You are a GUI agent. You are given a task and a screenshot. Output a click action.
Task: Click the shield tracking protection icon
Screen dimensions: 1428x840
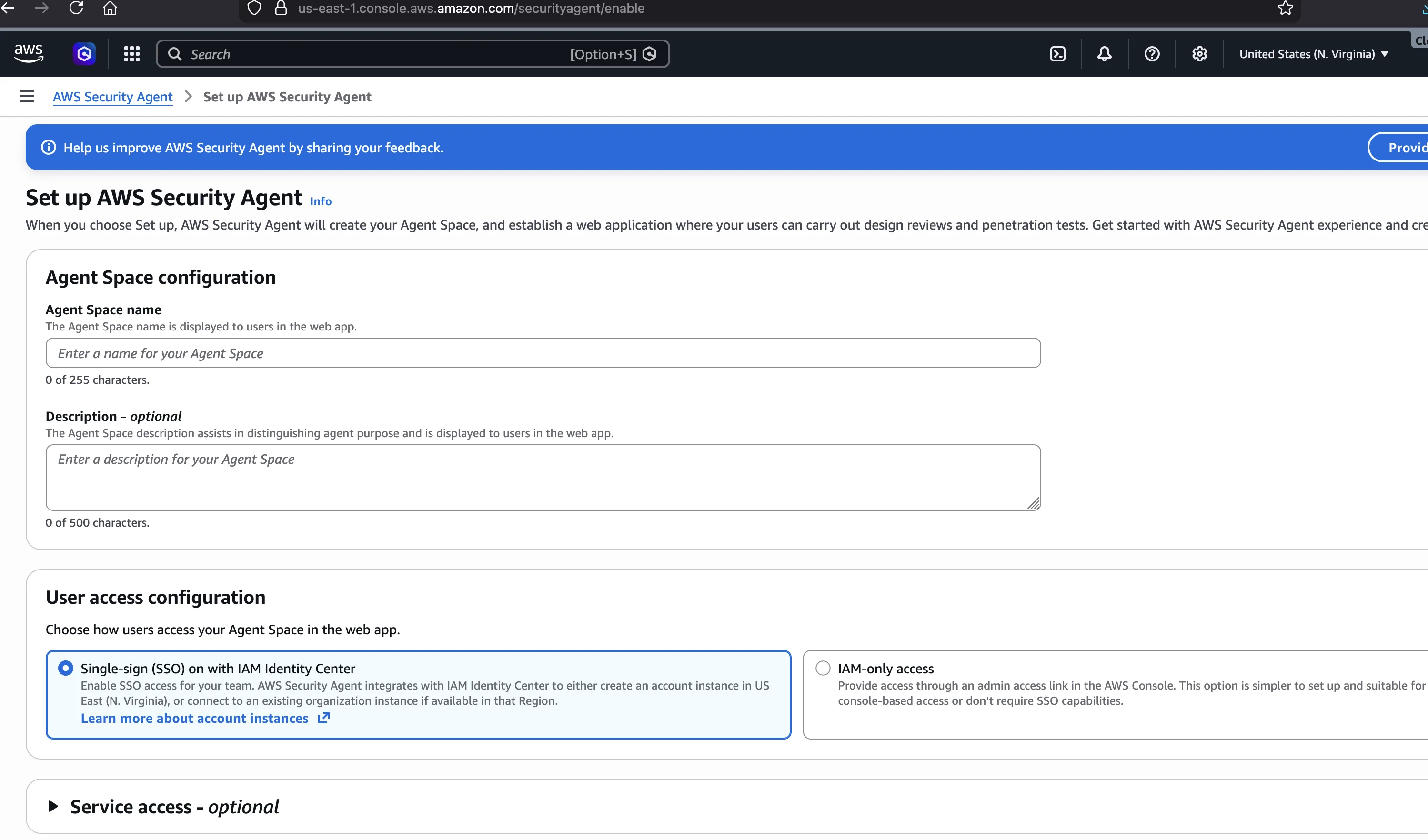pyautogui.click(x=254, y=8)
